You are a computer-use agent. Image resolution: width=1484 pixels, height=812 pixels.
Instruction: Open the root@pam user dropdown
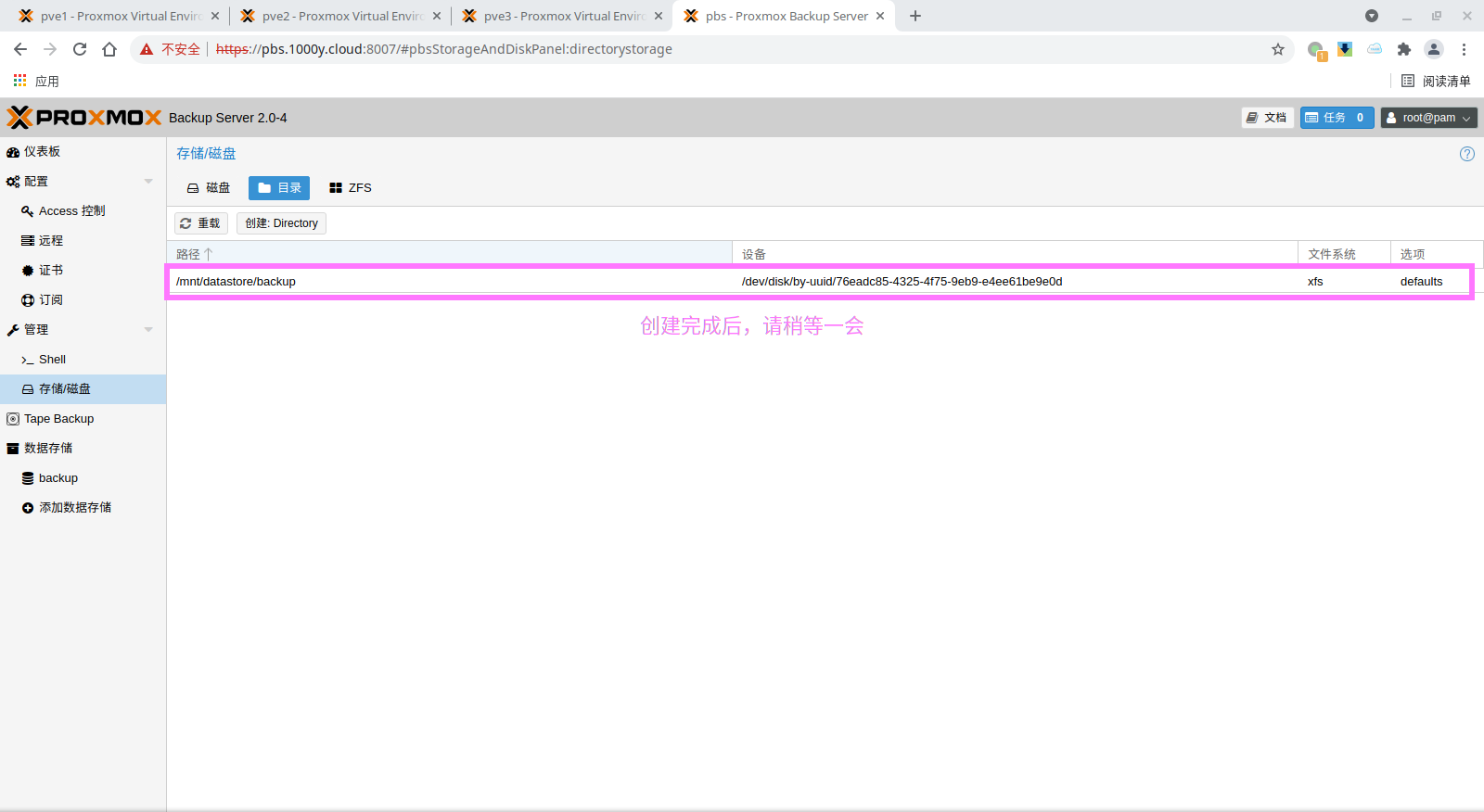pyautogui.click(x=1428, y=118)
